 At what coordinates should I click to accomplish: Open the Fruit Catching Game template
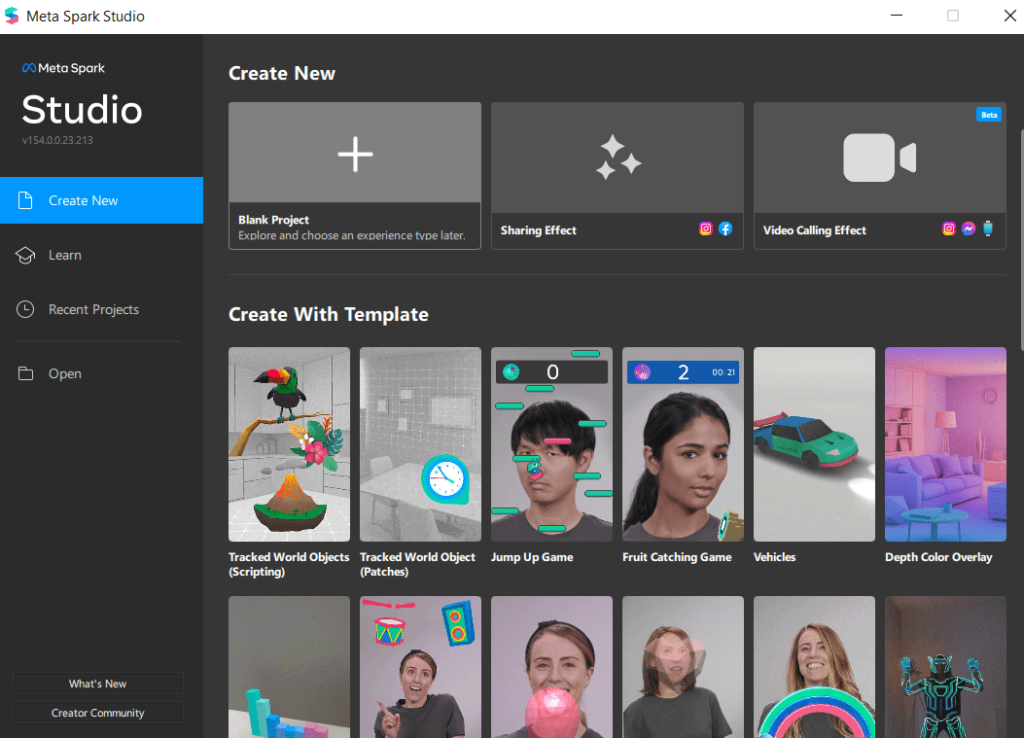[682, 444]
